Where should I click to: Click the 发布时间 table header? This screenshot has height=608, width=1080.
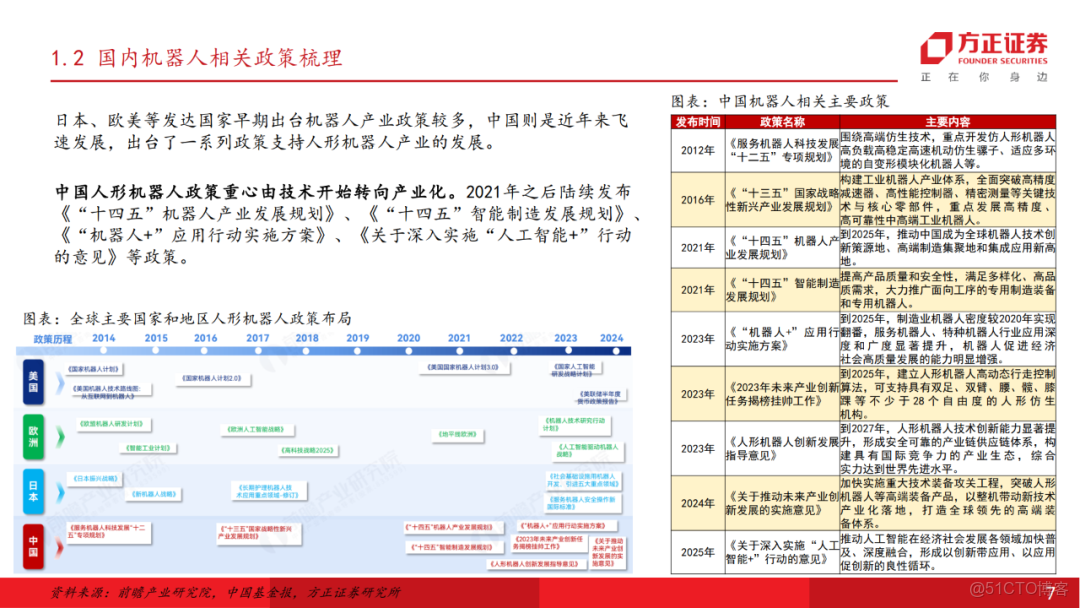click(697, 121)
